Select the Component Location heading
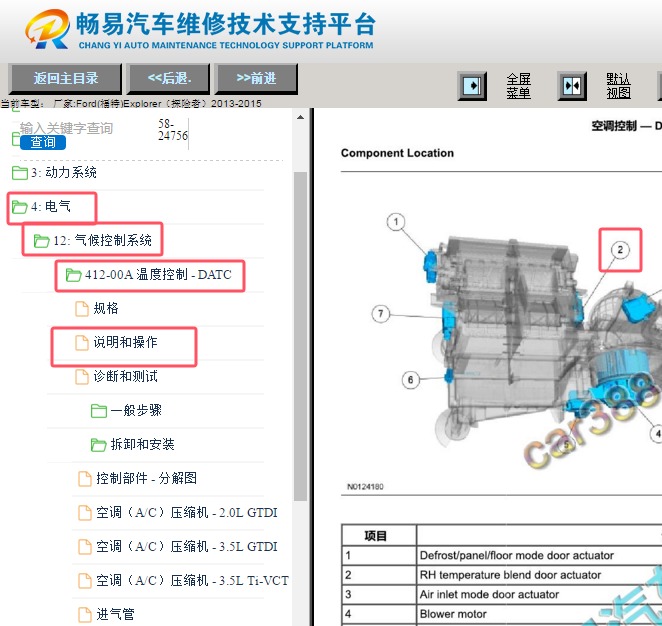 397,153
